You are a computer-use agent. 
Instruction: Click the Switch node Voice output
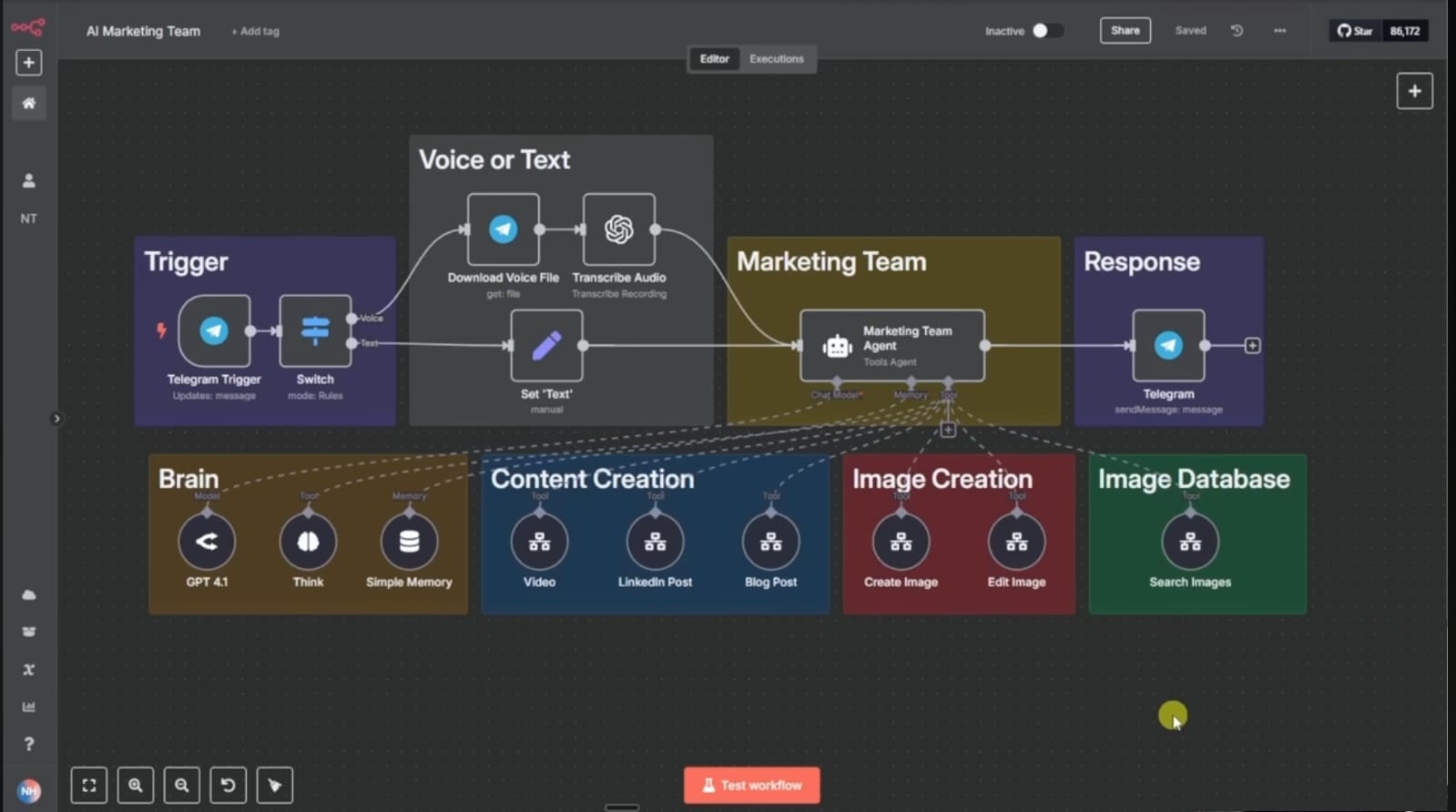click(x=351, y=318)
